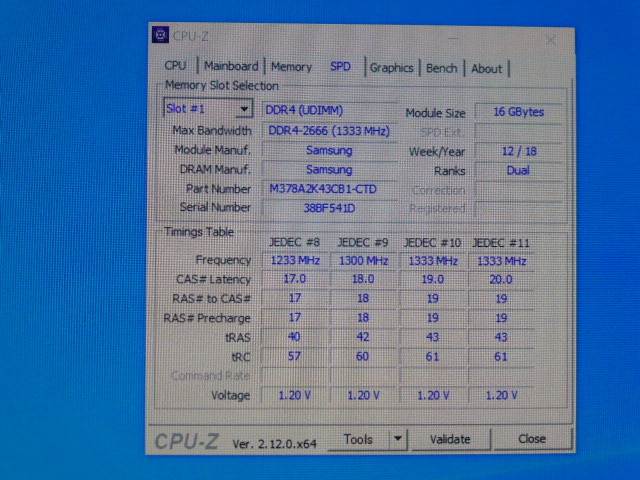Click the 1300 MHz frequency cell
The width and height of the screenshot is (640, 480).
(363, 260)
